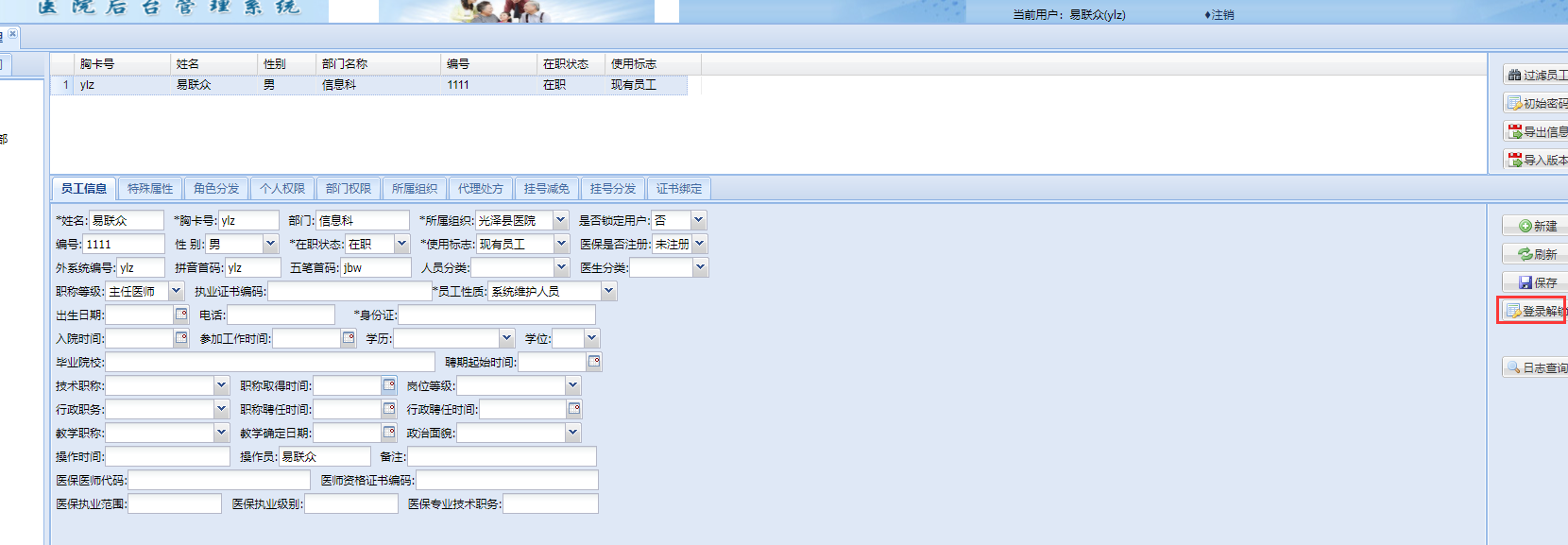1568x545 pixels.
Task: Expand the 岗位等级 dropdown
Action: click(572, 385)
